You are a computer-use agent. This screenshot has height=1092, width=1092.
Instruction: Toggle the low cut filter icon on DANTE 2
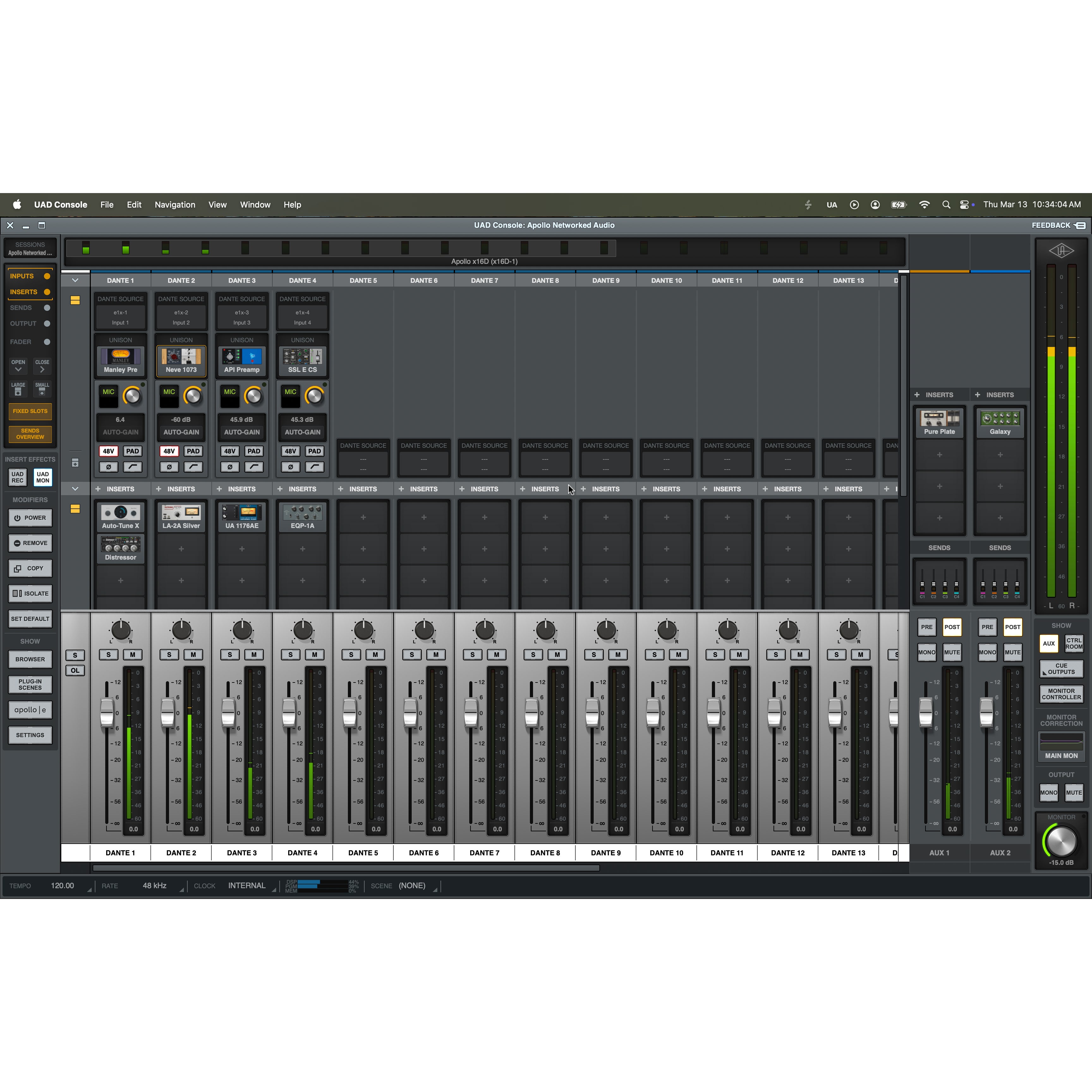[193, 467]
